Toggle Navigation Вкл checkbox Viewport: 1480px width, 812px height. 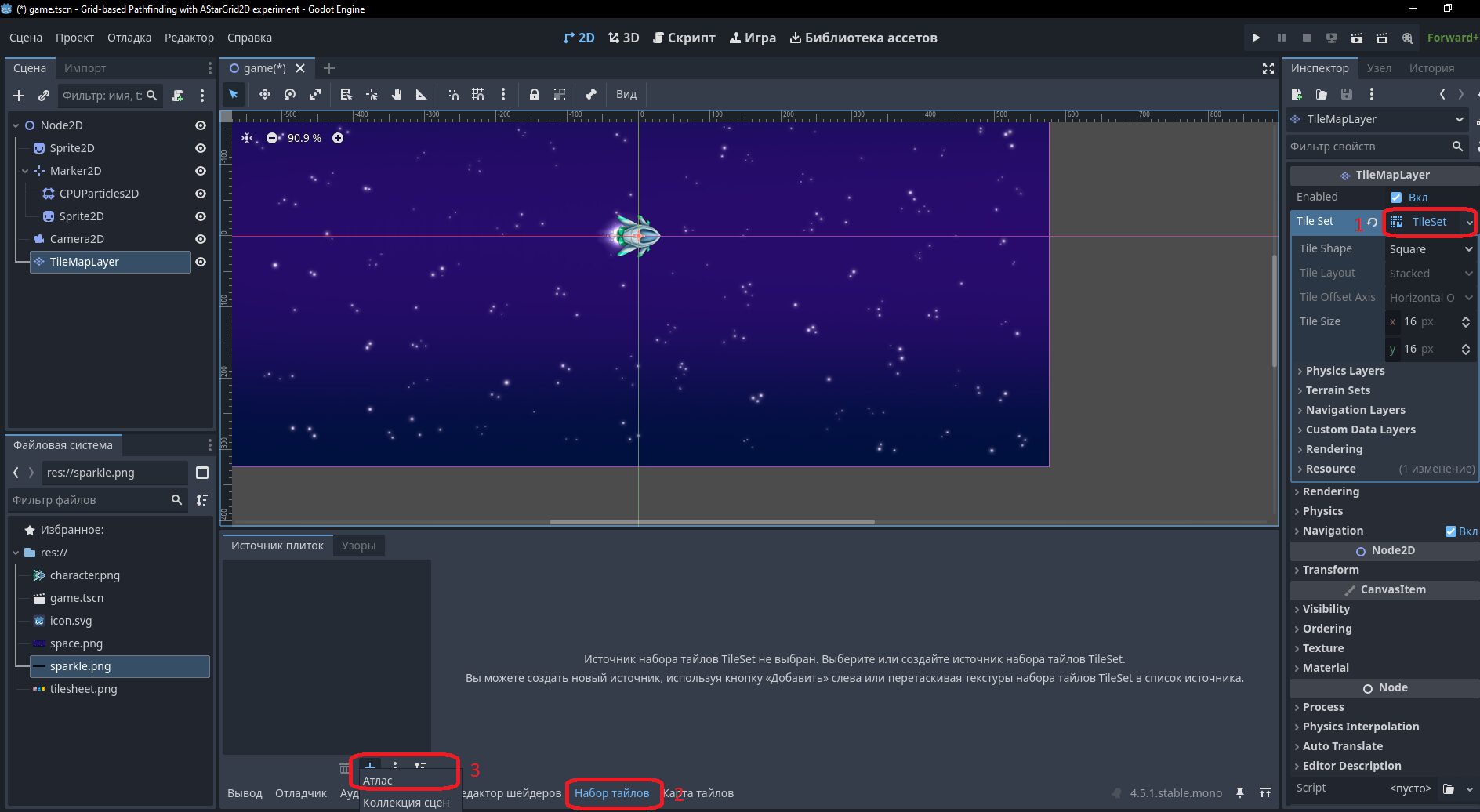pyautogui.click(x=1451, y=531)
